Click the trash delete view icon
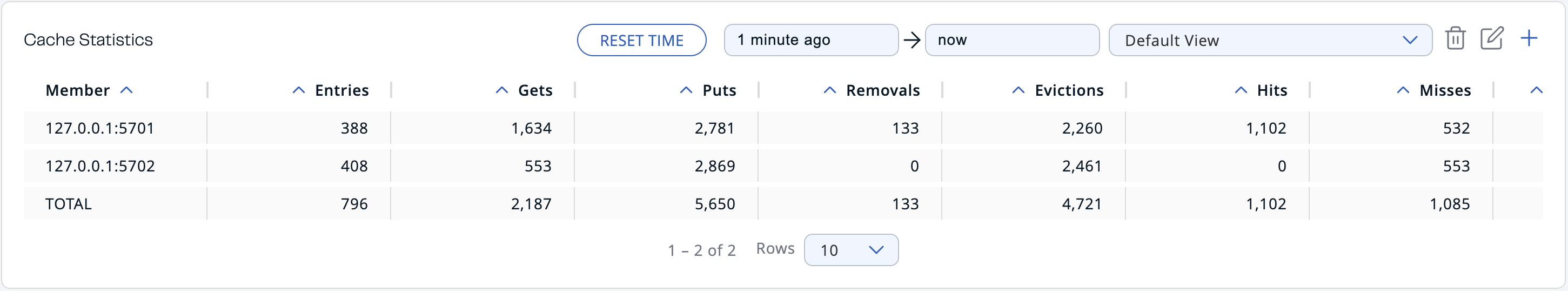 click(1455, 39)
